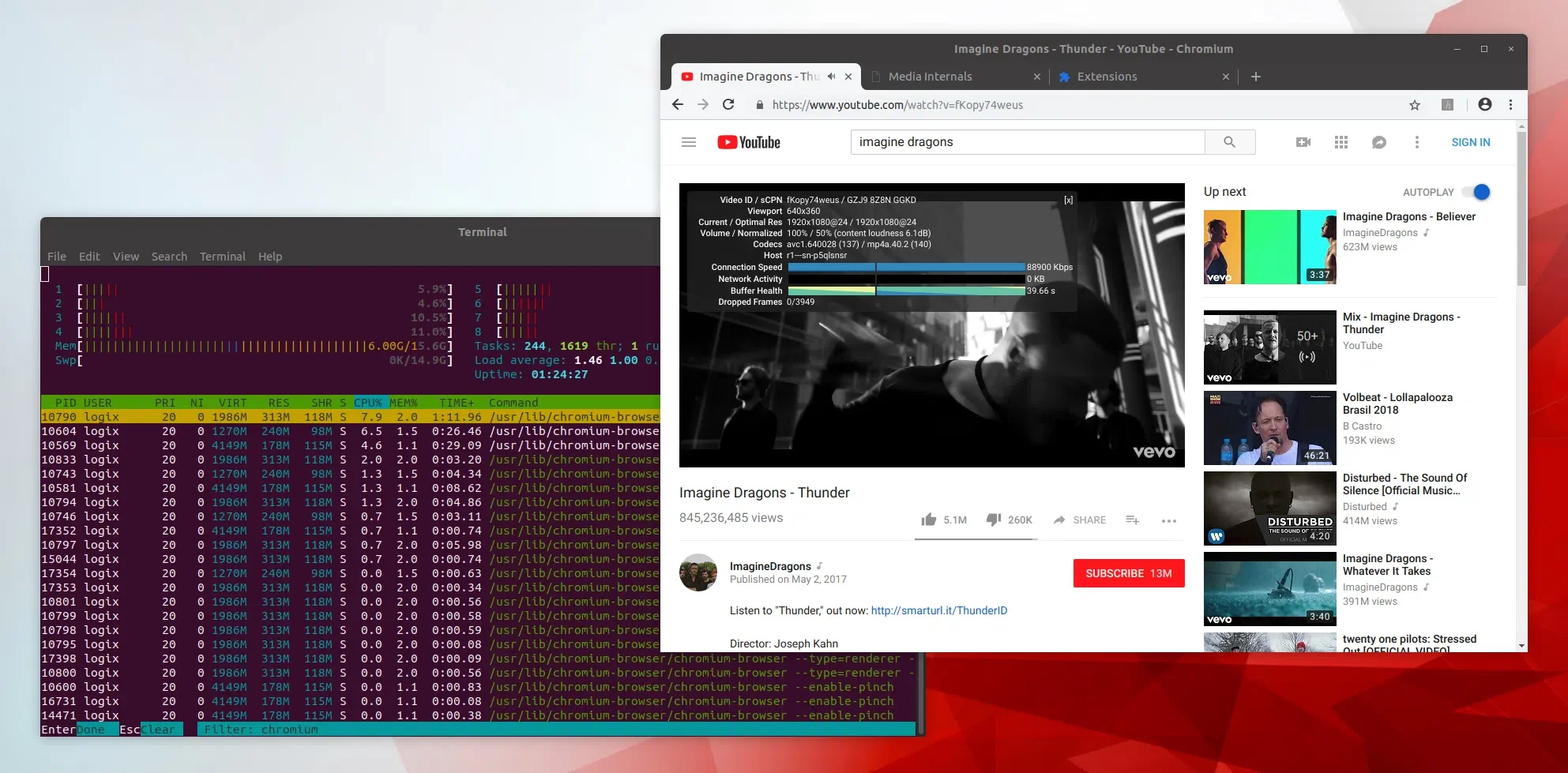Expand the video's more actions ellipsis
Image resolution: width=1568 pixels, height=773 pixels.
(x=1169, y=520)
